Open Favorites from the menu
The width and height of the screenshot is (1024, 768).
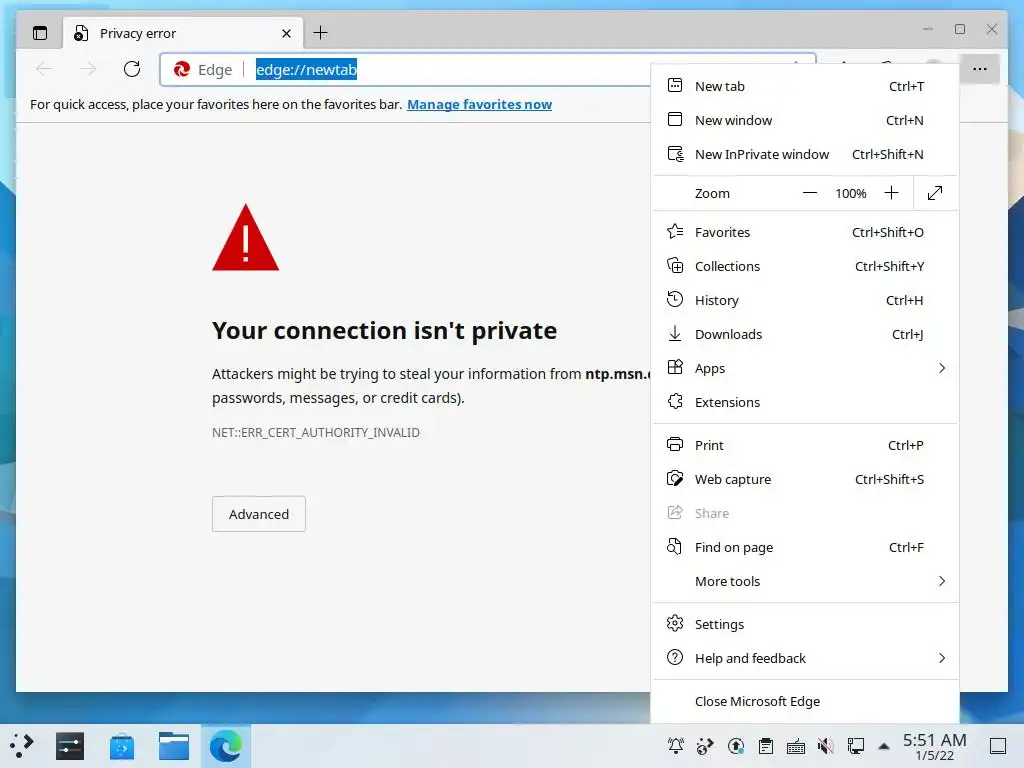(805, 232)
